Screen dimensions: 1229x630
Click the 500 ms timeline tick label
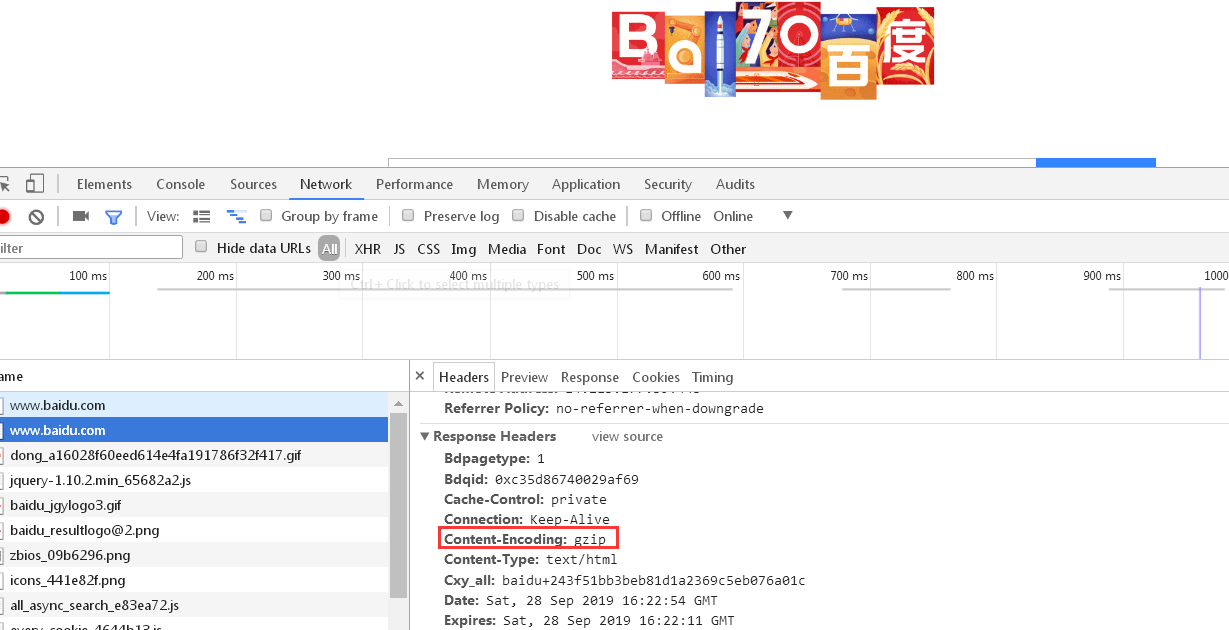[x=596, y=276]
